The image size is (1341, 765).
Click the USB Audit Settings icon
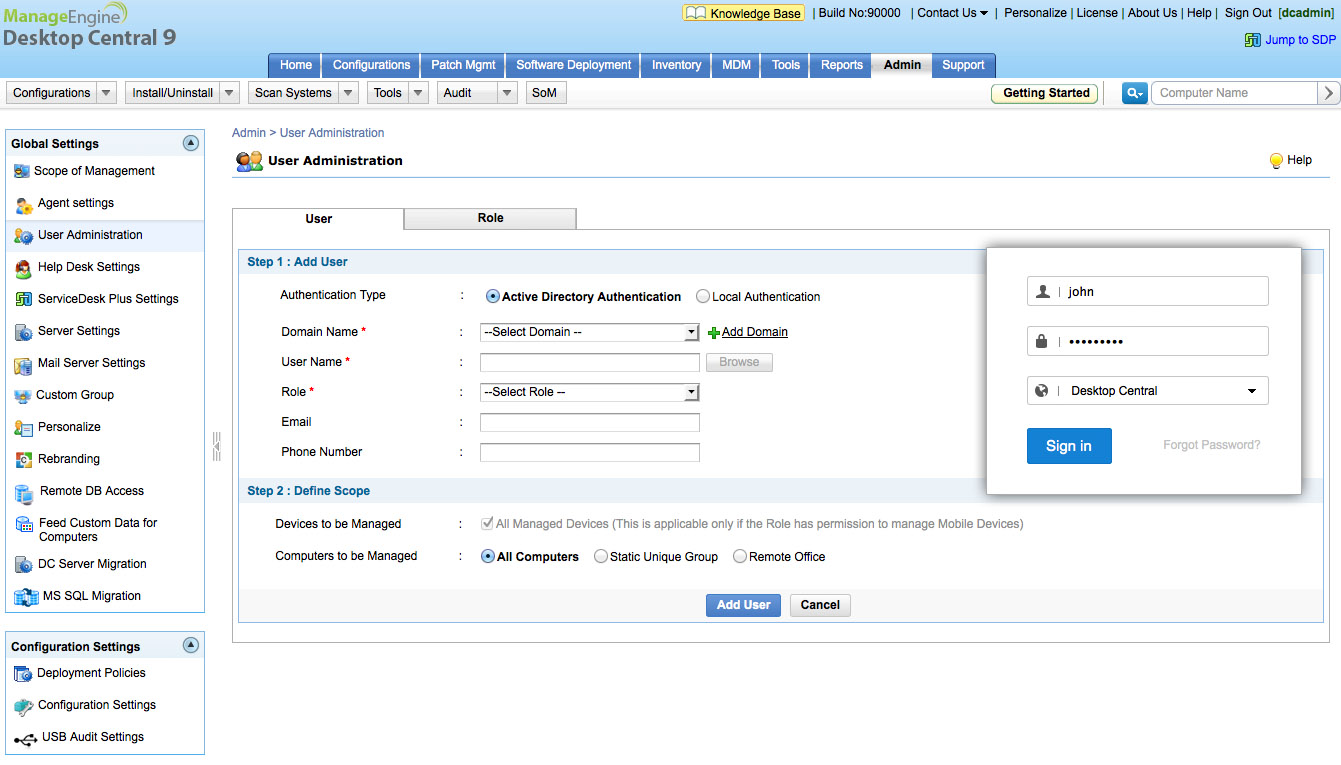25,738
